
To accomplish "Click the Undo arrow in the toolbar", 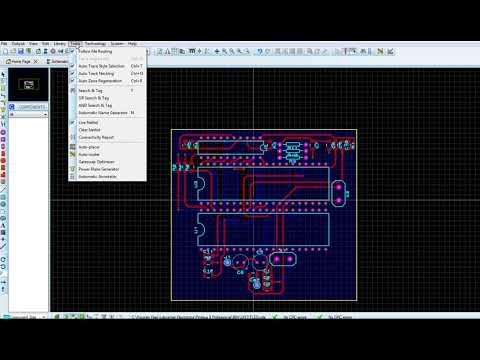I will click(x=260, y=51).
